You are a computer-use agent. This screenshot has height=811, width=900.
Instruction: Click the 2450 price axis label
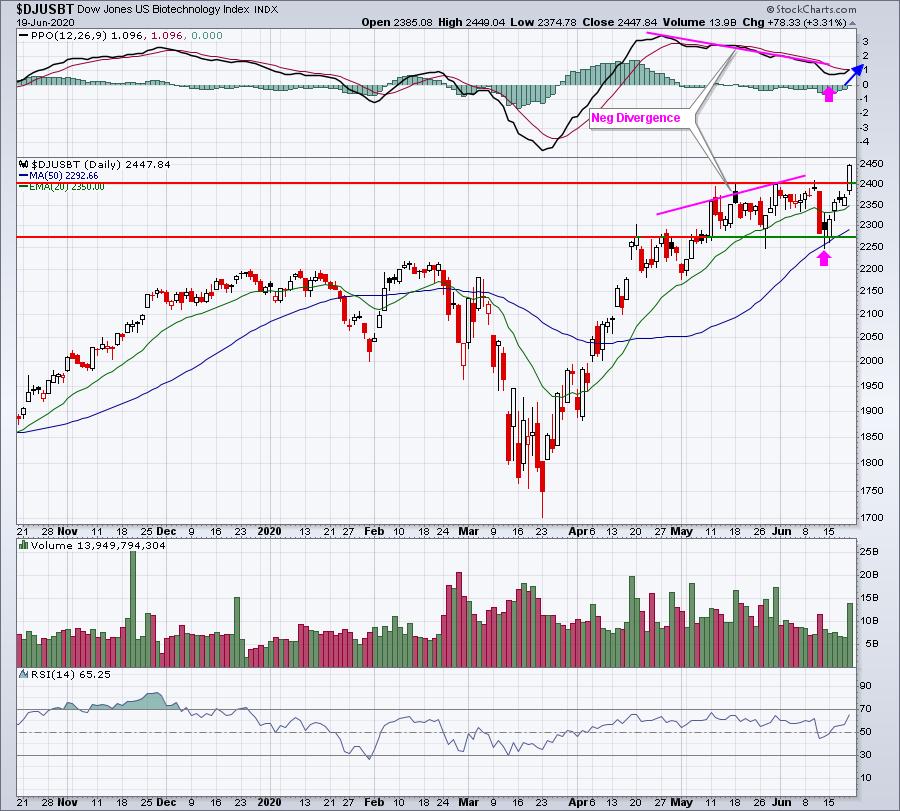[x=871, y=164]
